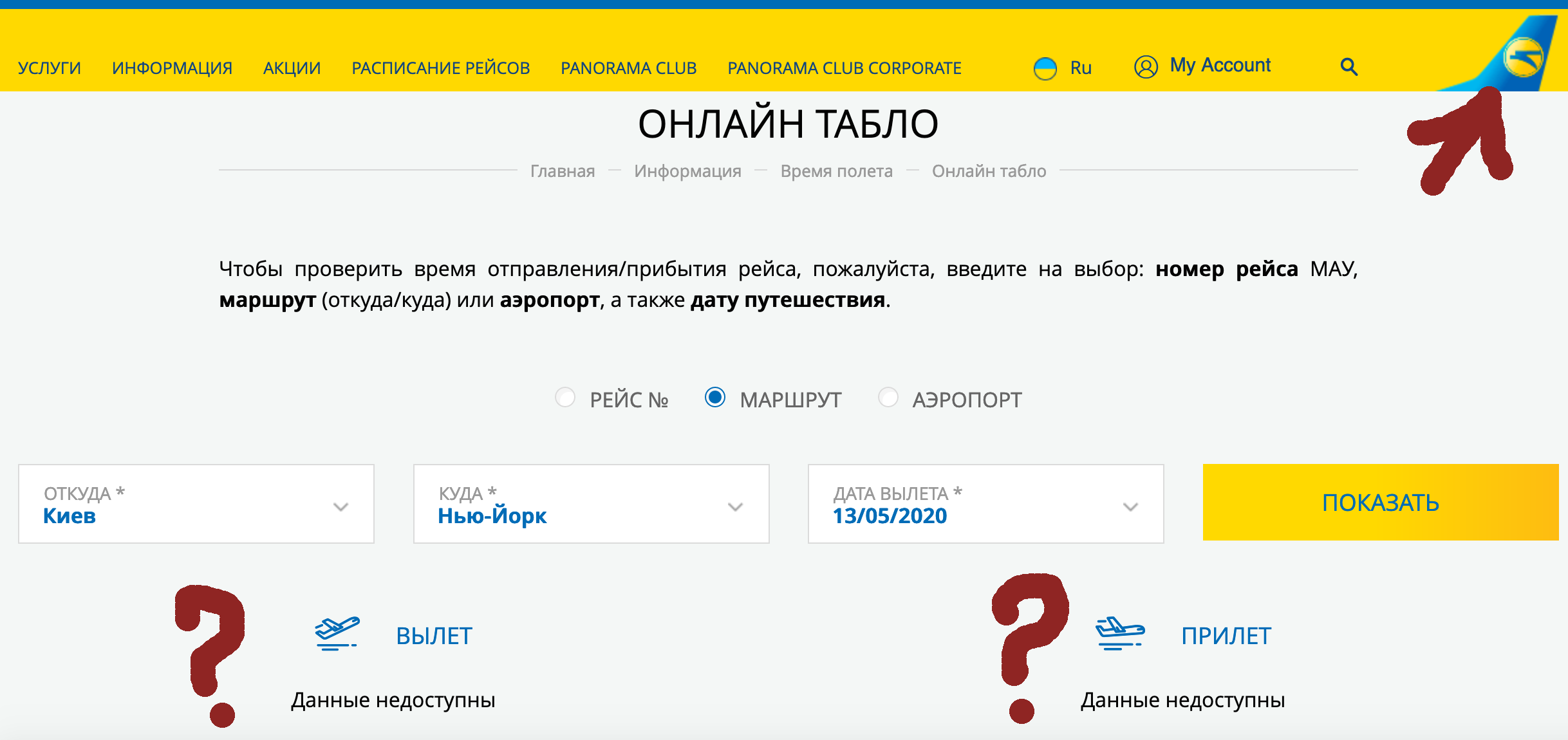Open the УСЛУГИ menu
Image resolution: width=1568 pixels, height=740 pixels.
pyautogui.click(x=50, y=68)
